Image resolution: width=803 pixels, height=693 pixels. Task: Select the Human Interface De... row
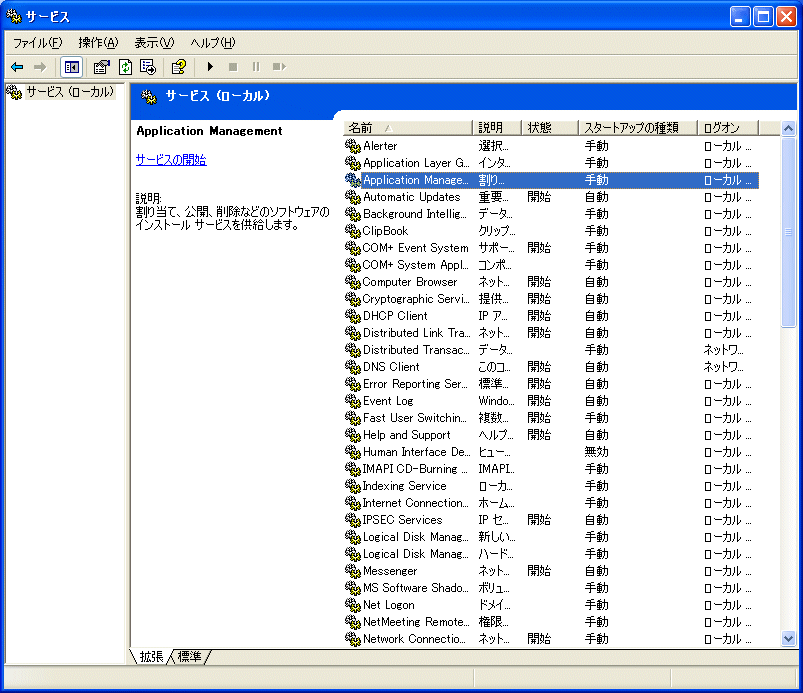pos(551,452)
